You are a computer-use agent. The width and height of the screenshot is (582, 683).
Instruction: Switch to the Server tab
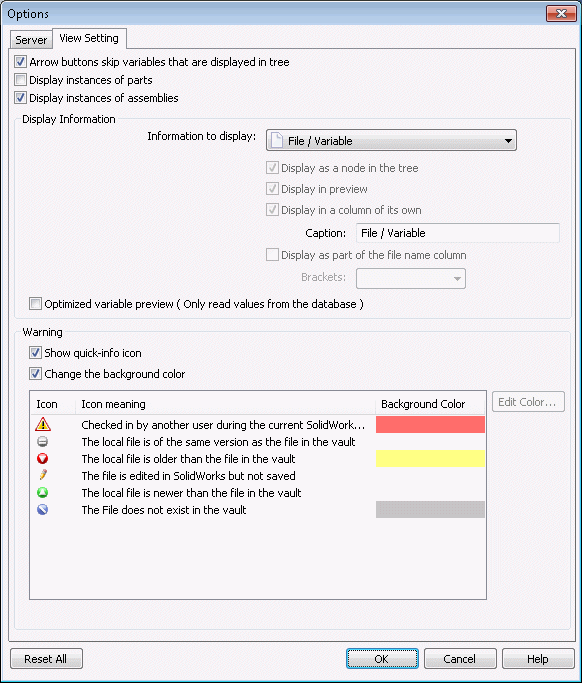tap(31, 40)
